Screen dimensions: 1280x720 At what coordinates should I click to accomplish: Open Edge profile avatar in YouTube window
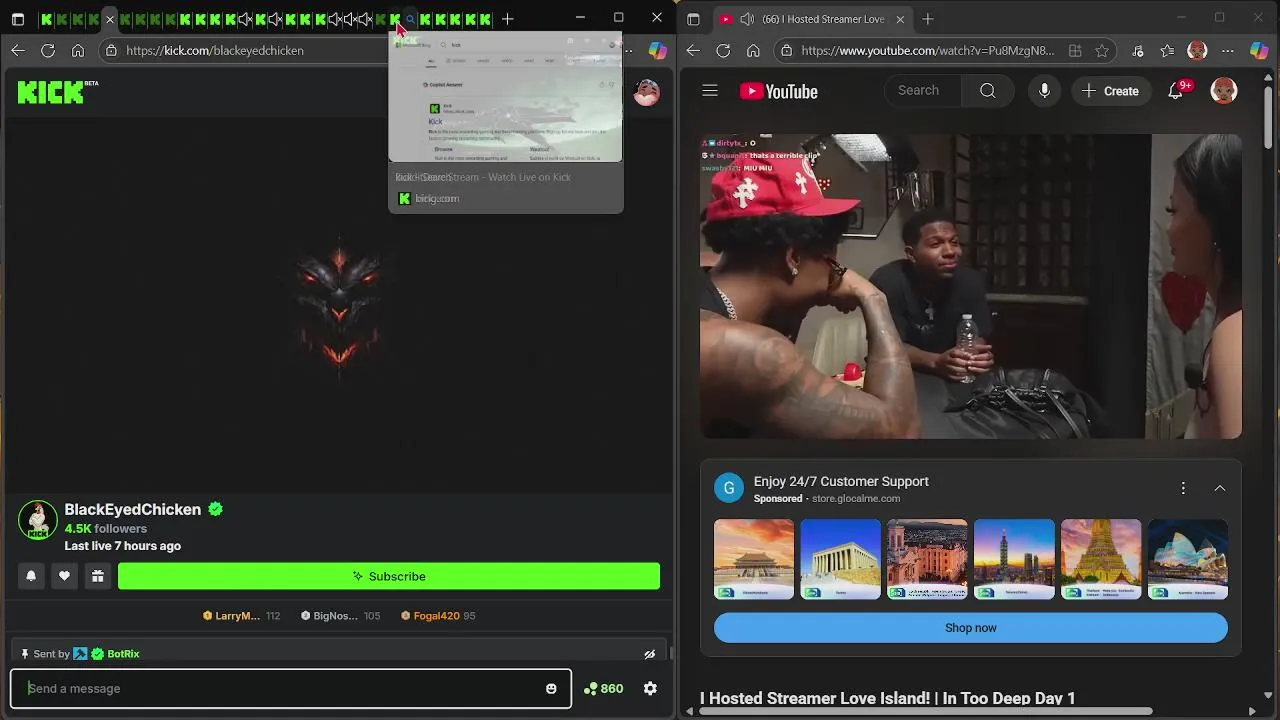(x=1197, y=50)
